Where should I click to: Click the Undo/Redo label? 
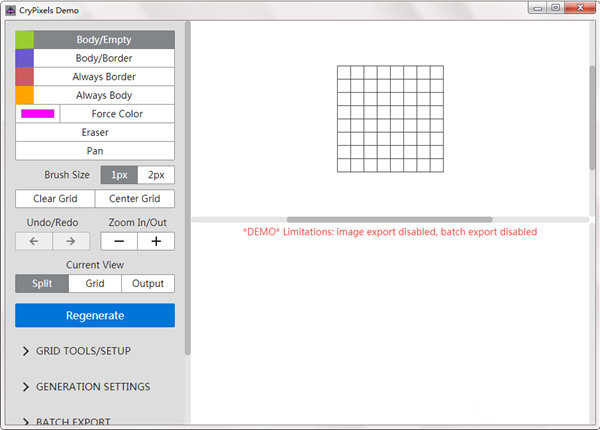52,222
